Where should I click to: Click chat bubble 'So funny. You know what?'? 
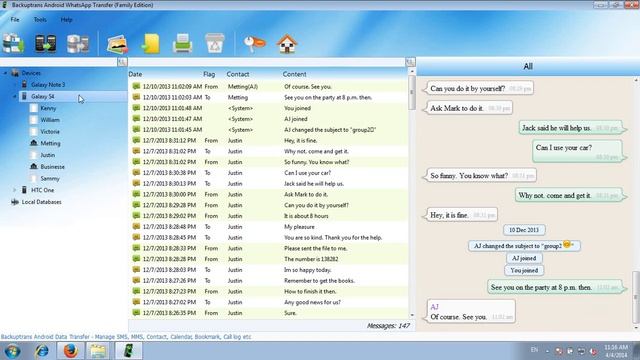pyautogui.click(x=481, y=176)
